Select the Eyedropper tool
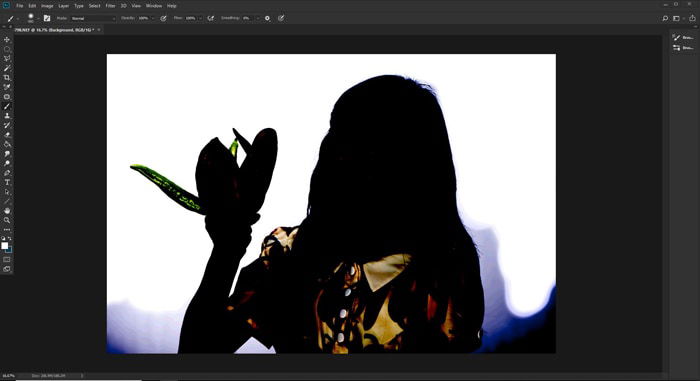Viewport: 700px width, 381px height. click(x=7, y=87)
